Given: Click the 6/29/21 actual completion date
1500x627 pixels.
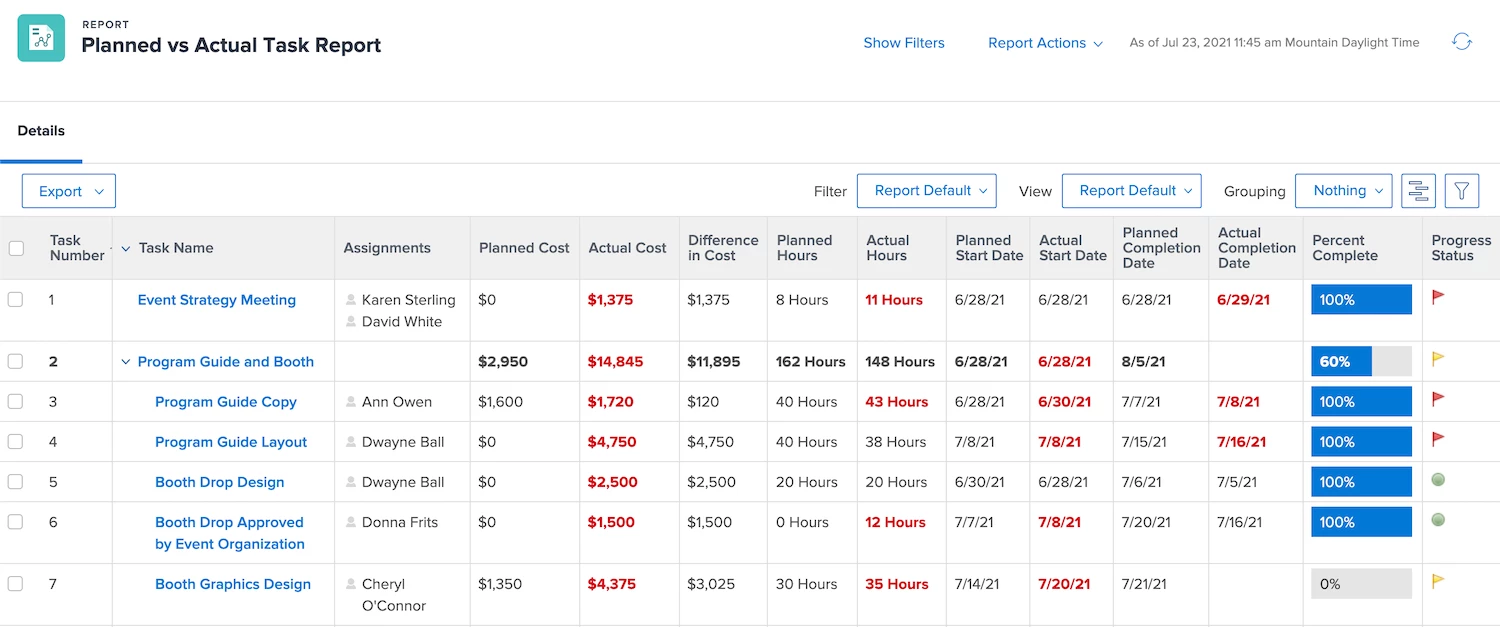Looking at the screenshot, I should pos(1243,300).
